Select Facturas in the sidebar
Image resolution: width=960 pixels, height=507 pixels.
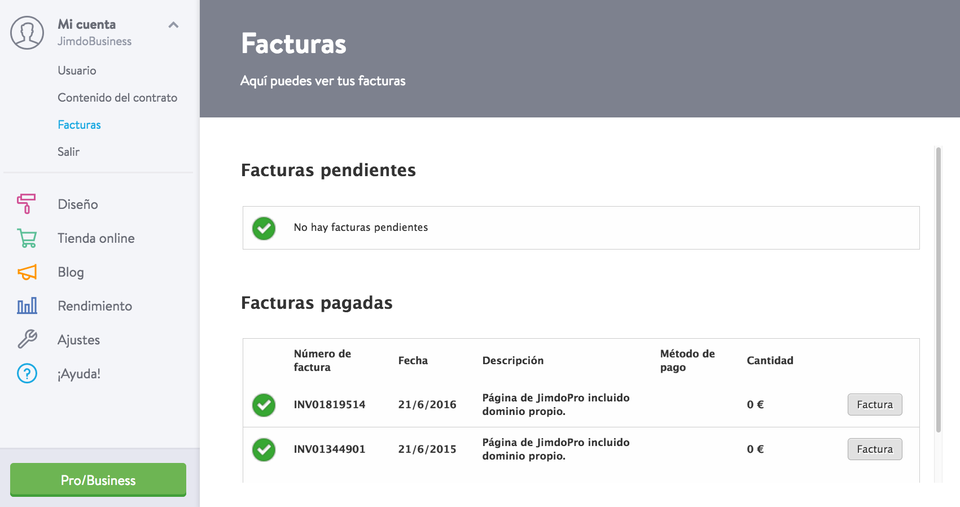pyautogui.click(x=79, y=124)
